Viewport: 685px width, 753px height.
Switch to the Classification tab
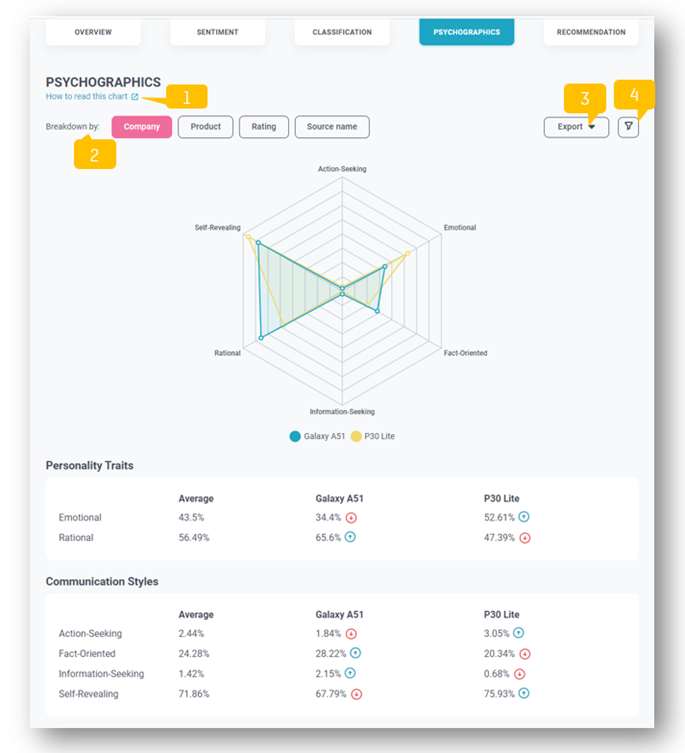342,32
